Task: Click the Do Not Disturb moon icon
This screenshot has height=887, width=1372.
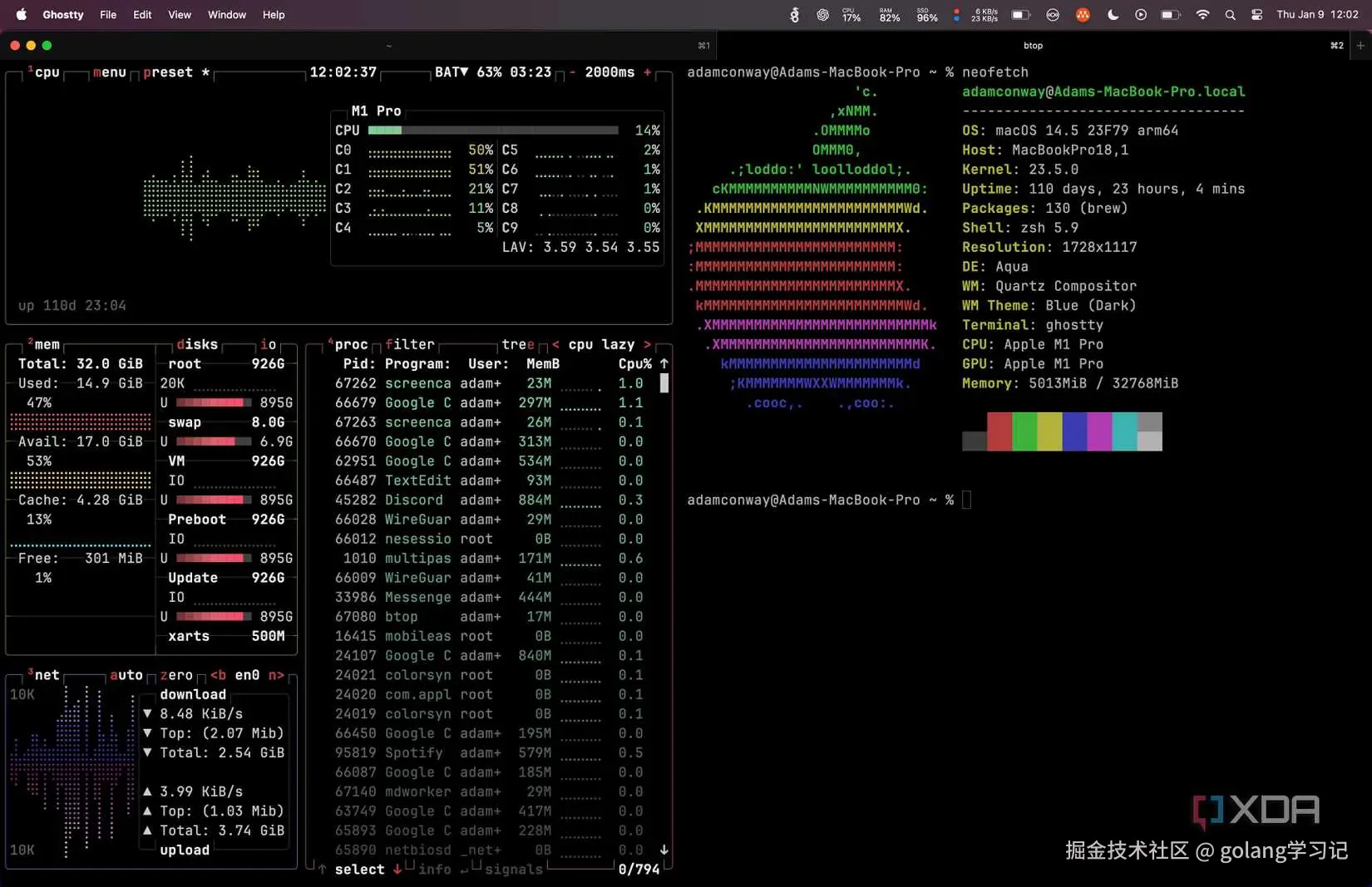Action: click(1113, 14)
